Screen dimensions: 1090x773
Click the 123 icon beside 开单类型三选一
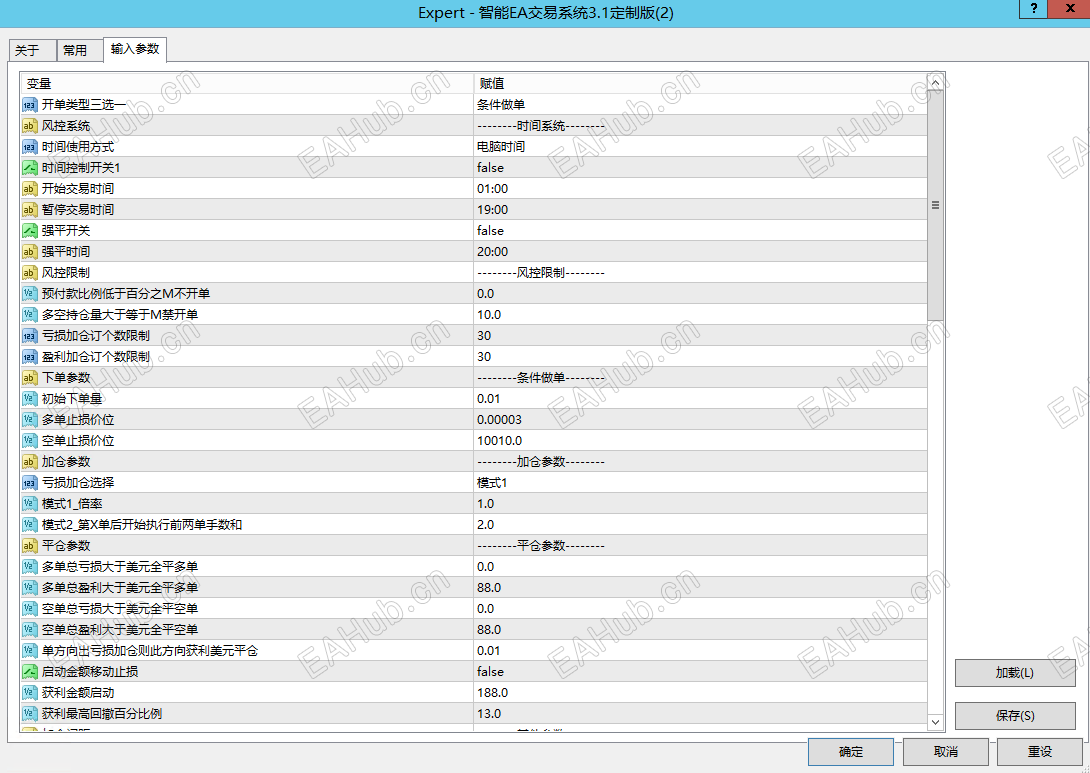(x=27, y=104)
